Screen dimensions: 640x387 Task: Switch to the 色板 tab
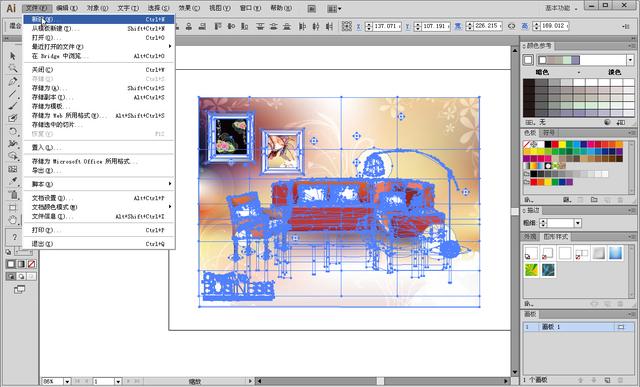[530, 133]
